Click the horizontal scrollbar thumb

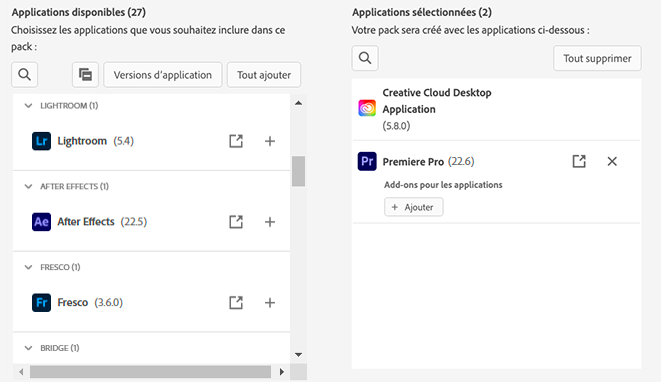150,372
